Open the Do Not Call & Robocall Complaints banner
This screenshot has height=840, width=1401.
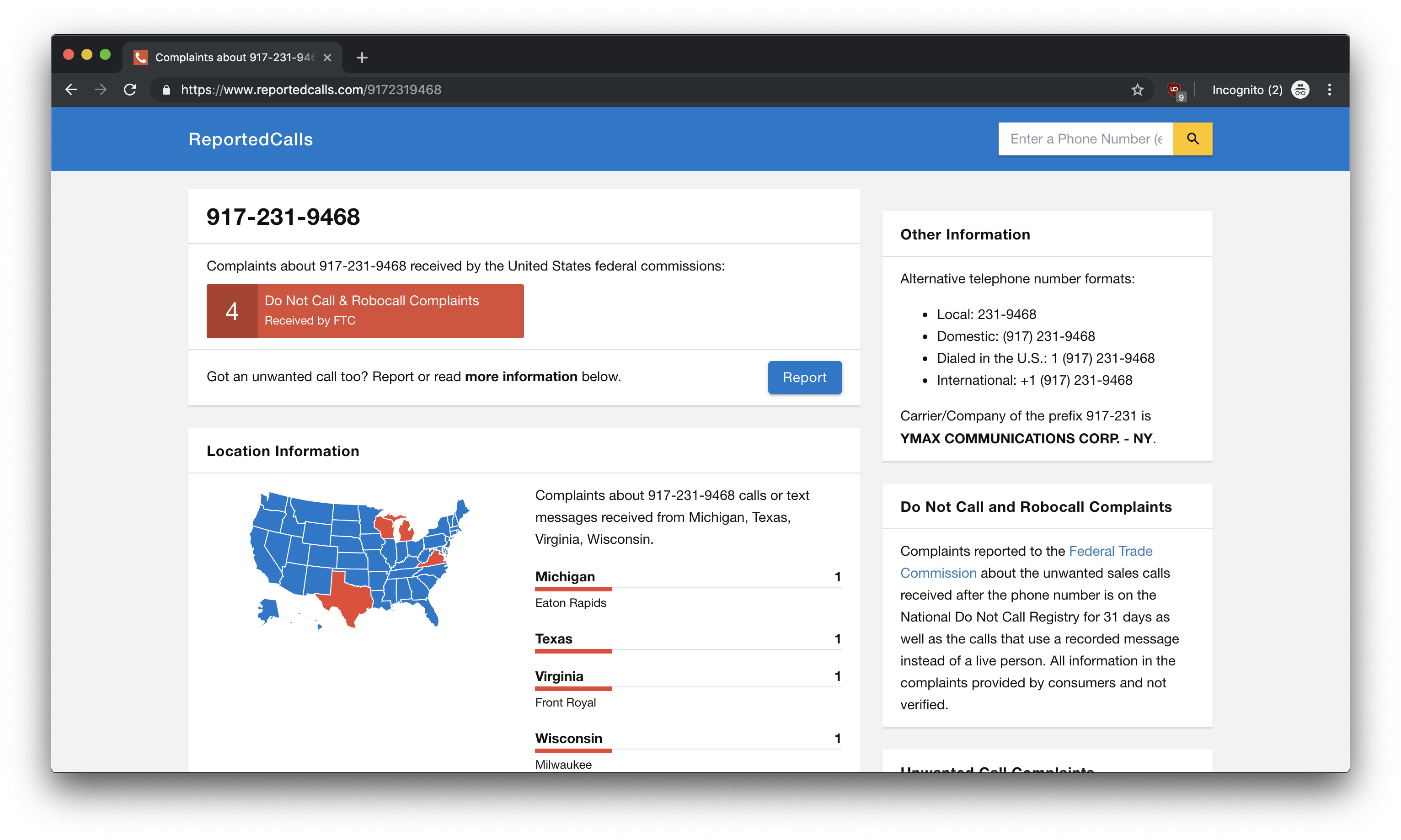click(x=365, y=311)
